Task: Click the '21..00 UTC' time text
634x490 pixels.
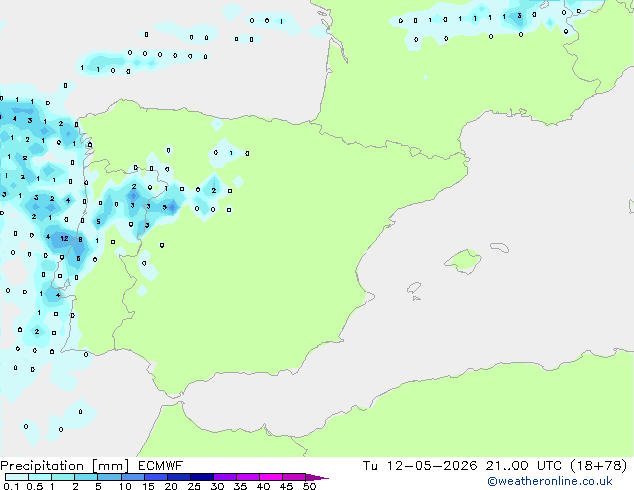Action: click(524, 466)
